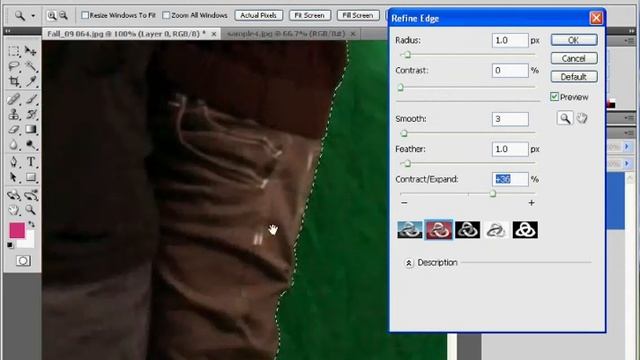Screen dimensions: 640x360
Task: Click the Actual Pixels button
Action: point(259,16)
